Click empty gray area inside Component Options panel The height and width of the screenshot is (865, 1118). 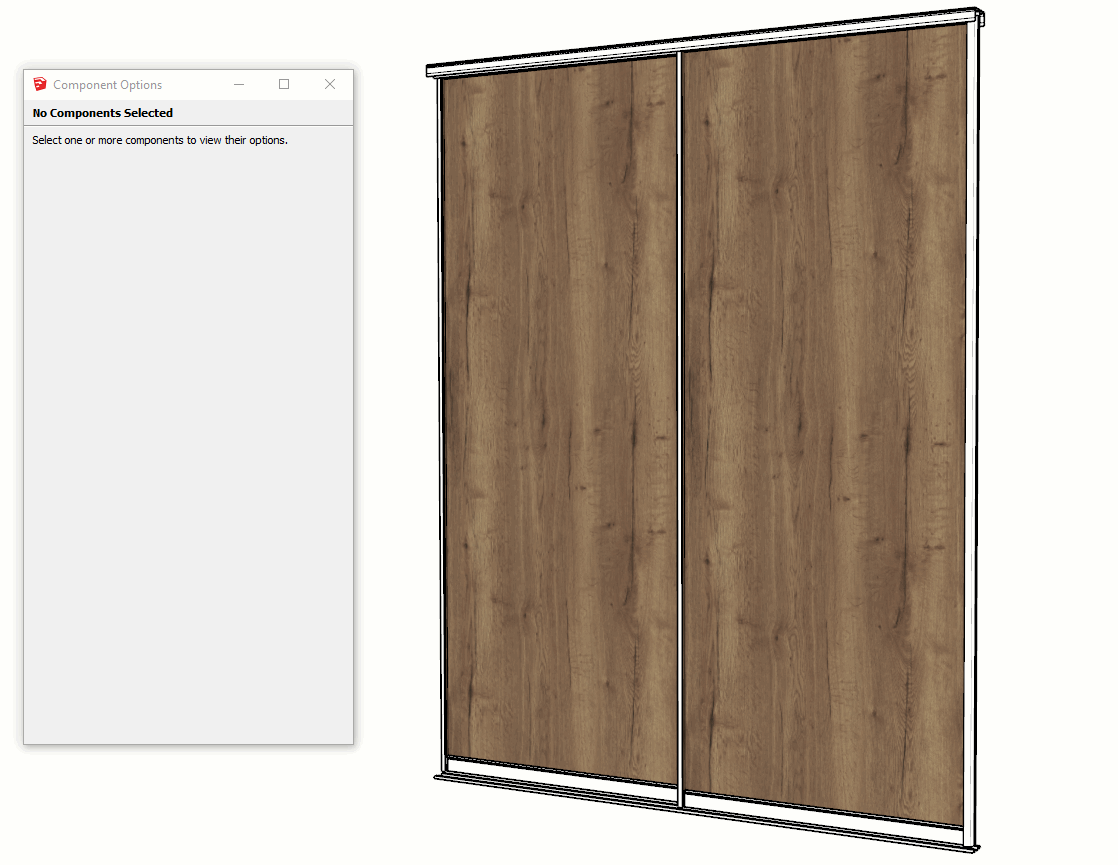(188, 450)
